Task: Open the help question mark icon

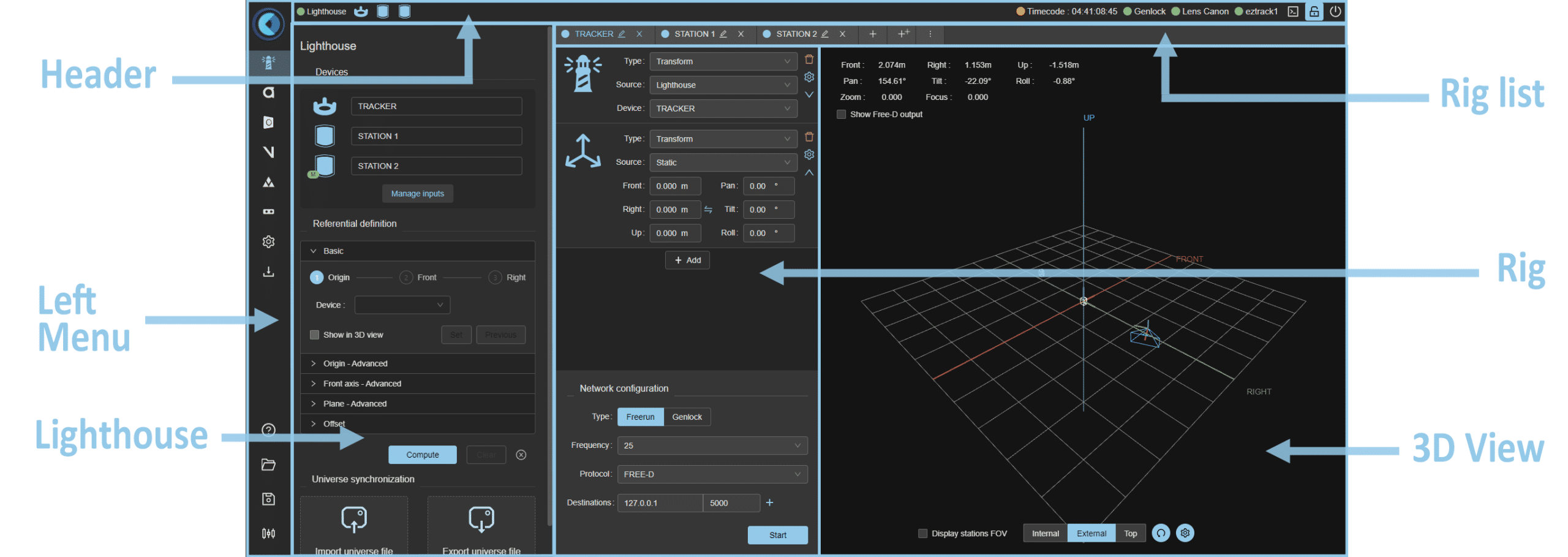Action: coord(268,430)
